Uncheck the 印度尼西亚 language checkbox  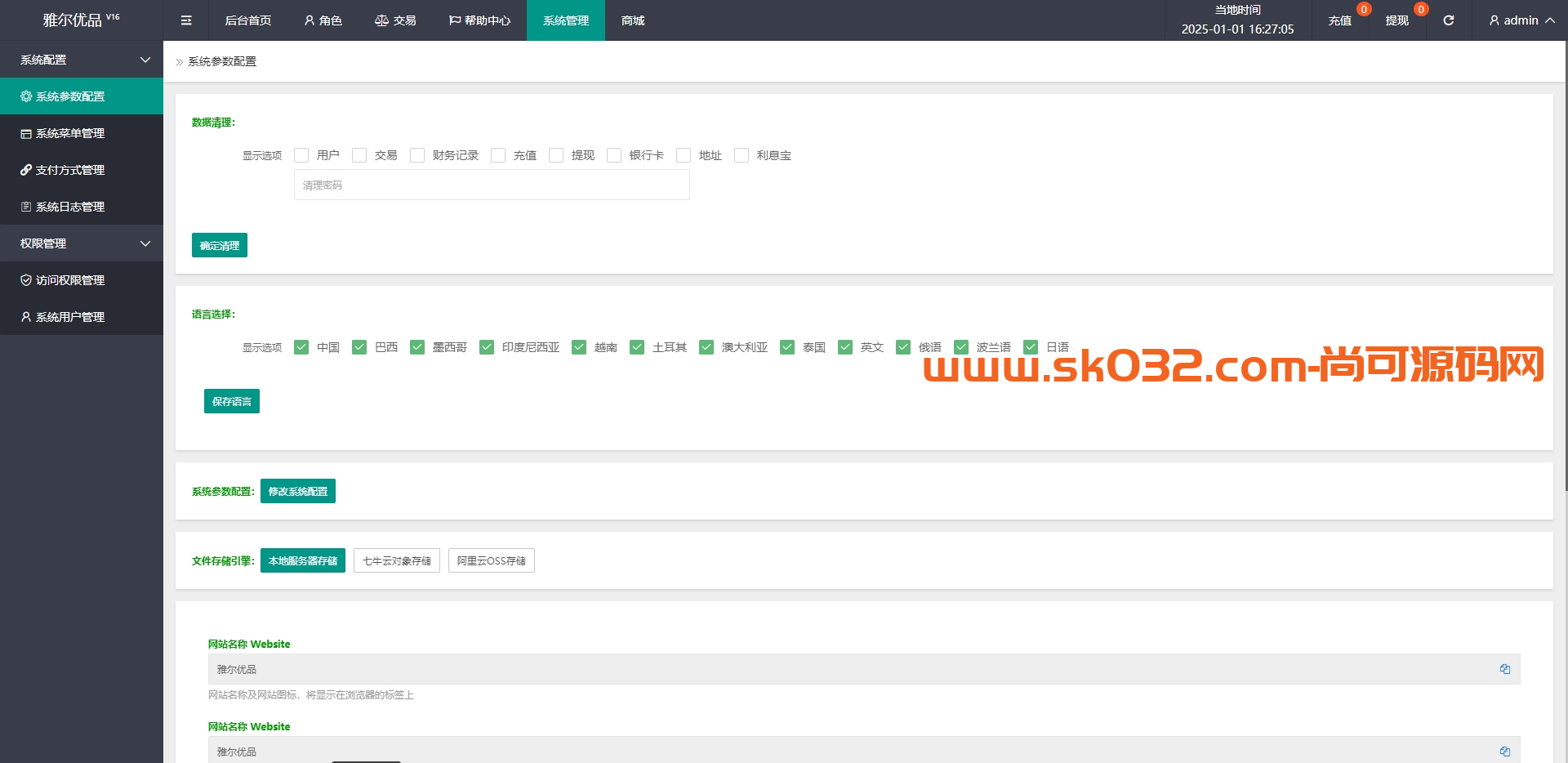pos(487,347)
